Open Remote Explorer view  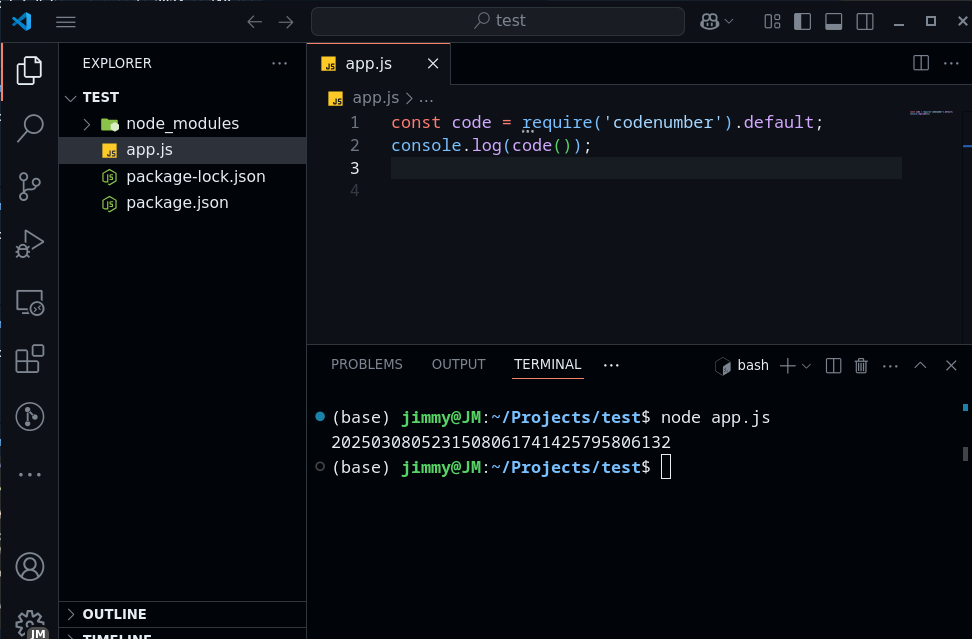[29, 302]
